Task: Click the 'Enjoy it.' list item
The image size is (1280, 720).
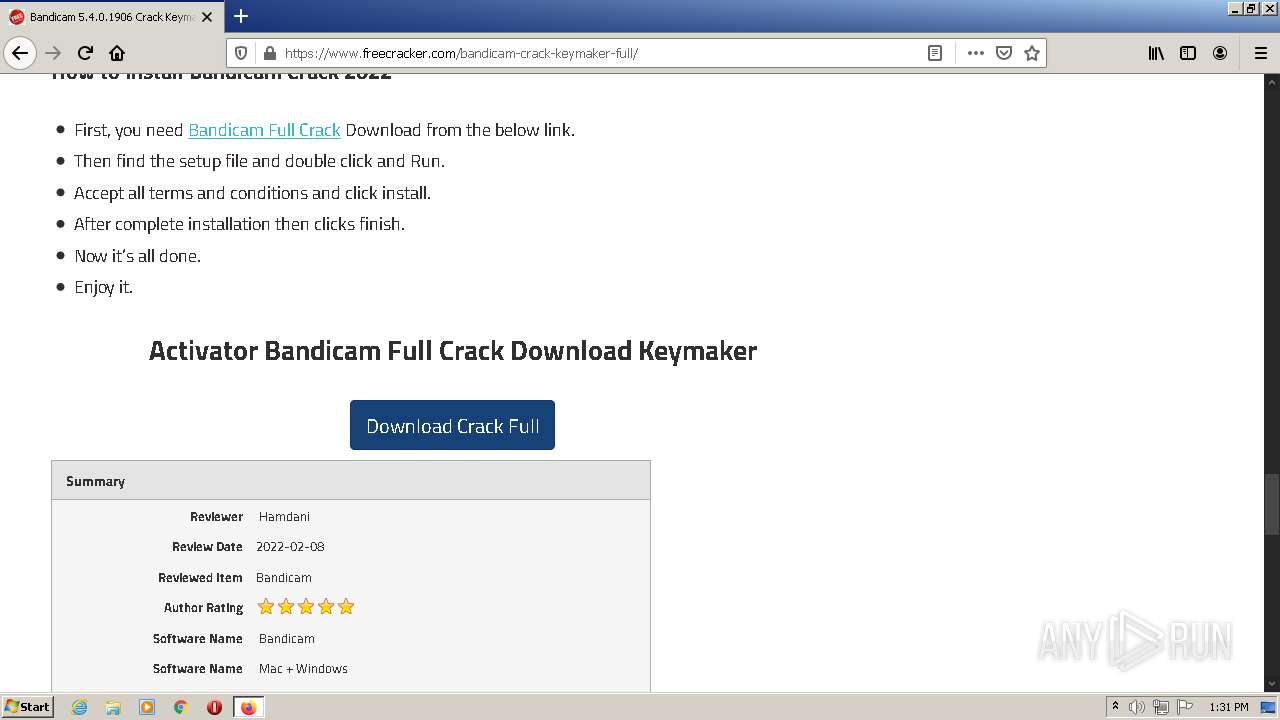Action: coord(103,287)
